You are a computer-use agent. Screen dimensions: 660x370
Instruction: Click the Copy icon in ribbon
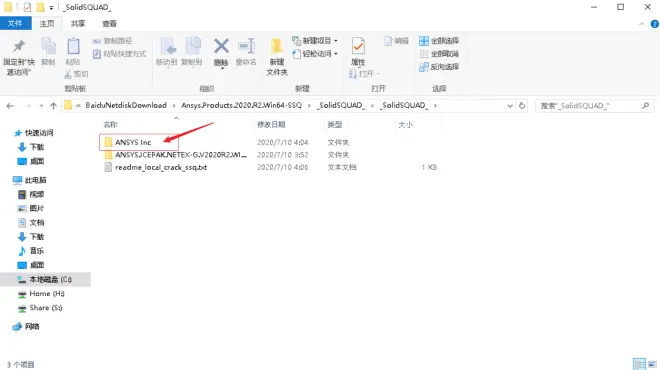[48, 46]
